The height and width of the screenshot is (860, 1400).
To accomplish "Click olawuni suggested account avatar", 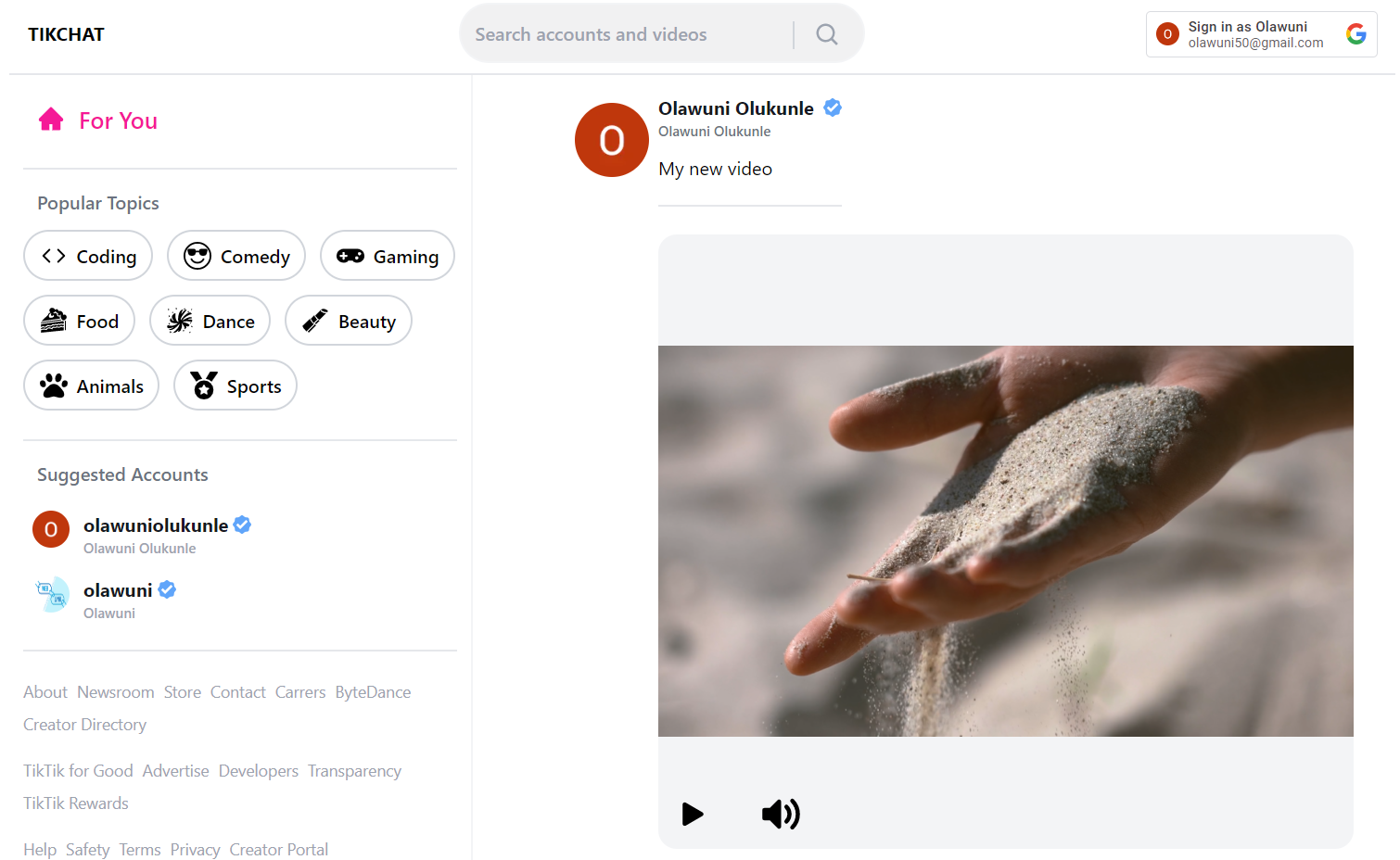I will [x=51, y=594].
